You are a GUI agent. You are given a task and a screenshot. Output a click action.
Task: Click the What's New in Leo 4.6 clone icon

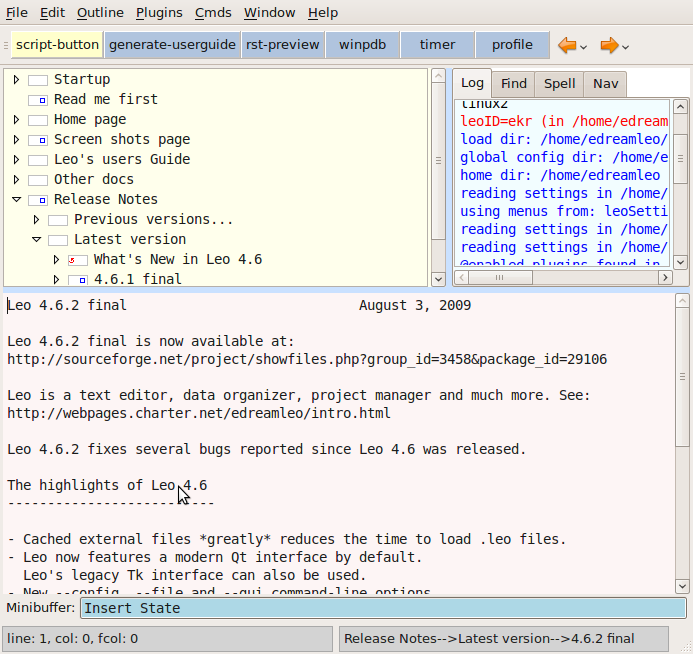pos(78,260)
